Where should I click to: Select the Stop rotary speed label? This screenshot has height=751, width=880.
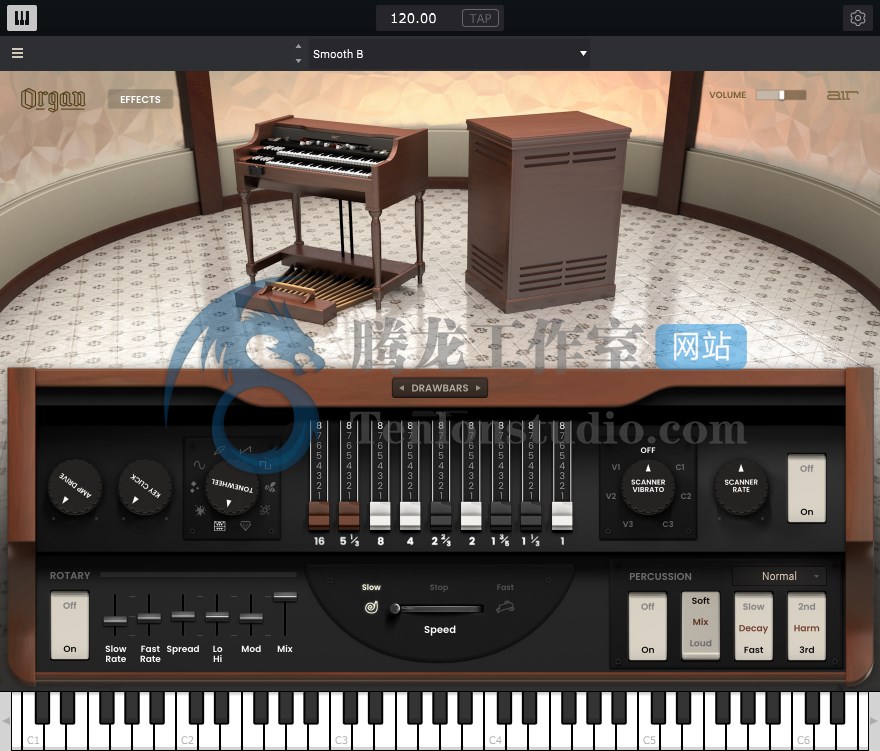439,587
